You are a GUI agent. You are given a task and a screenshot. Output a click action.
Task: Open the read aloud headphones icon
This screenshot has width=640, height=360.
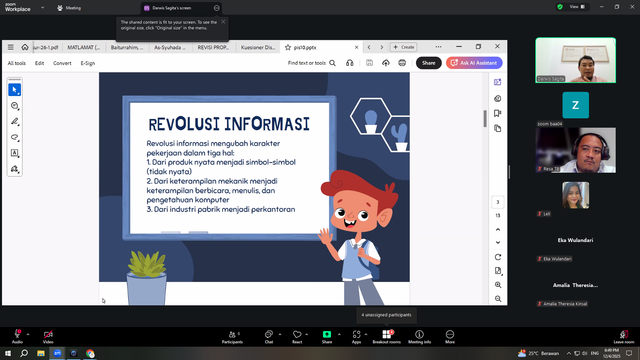(x=350, y=63)
